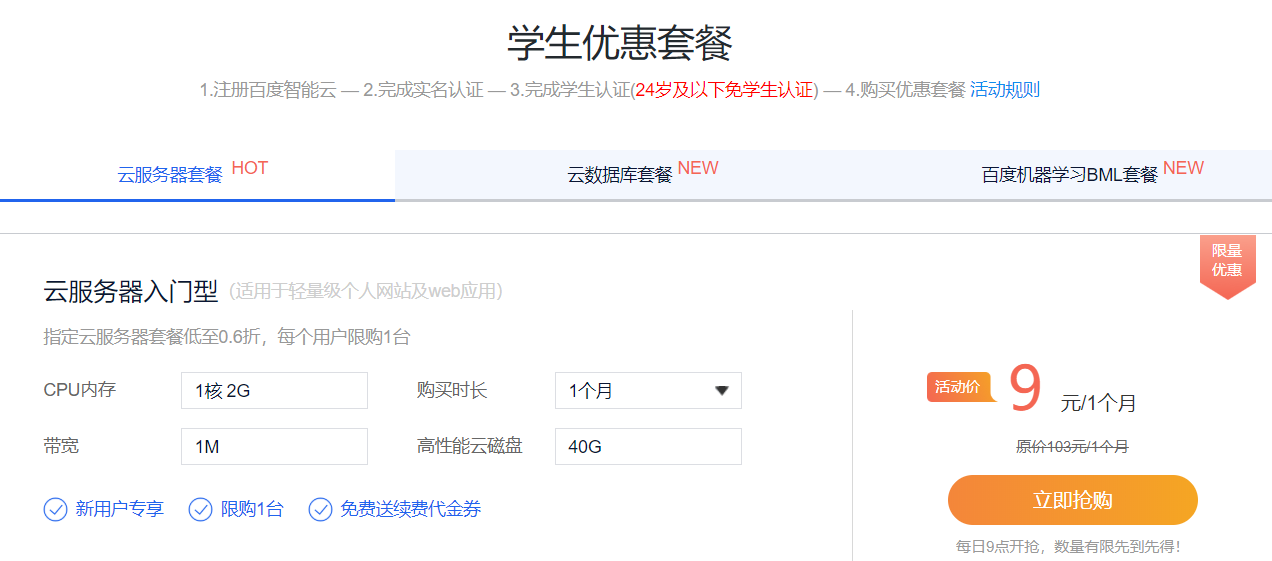Click the orange 活动价 tag
Viewport: 1272px width, 561px height.
coord(960,387)
